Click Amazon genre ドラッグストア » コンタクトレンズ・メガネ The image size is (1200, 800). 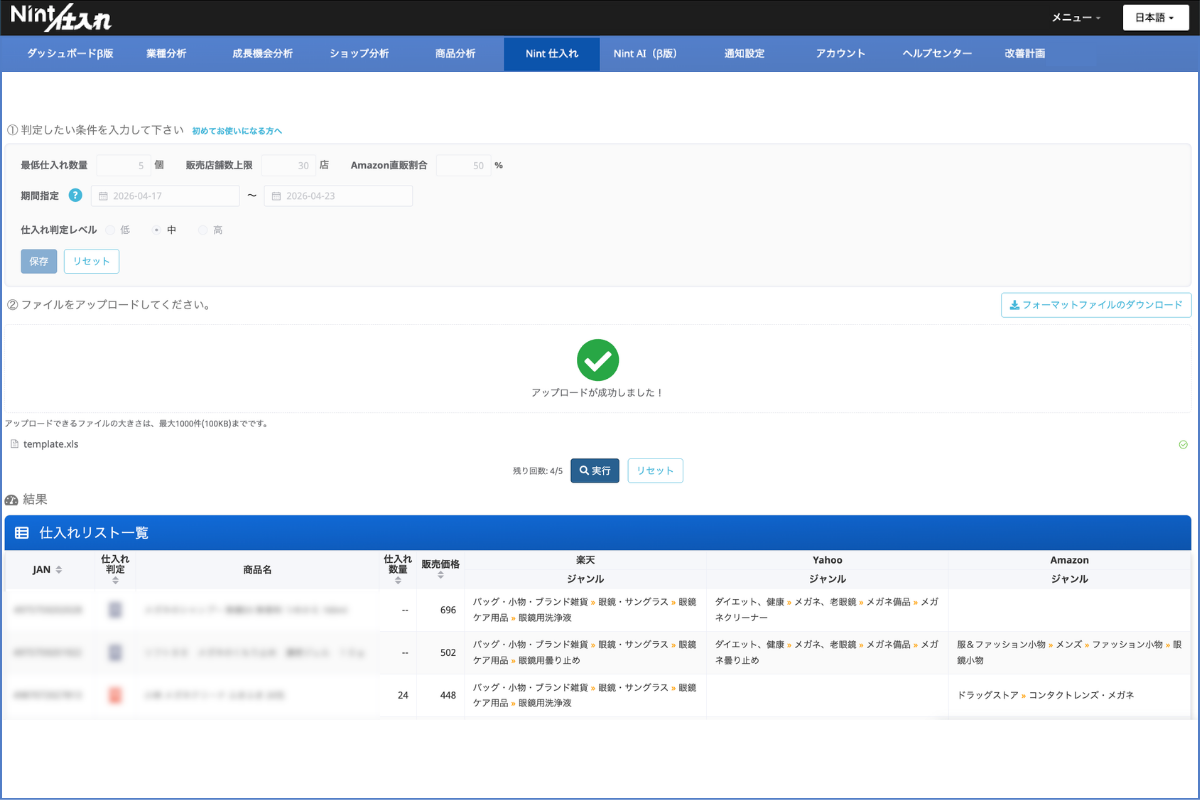(1046, 695)
